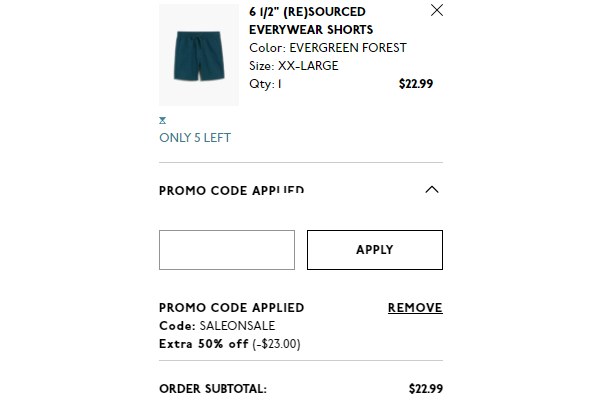The height and width of the screenshot is (400, 603).
Task: Click the APPLY promo button
Action: click(375, 250)
